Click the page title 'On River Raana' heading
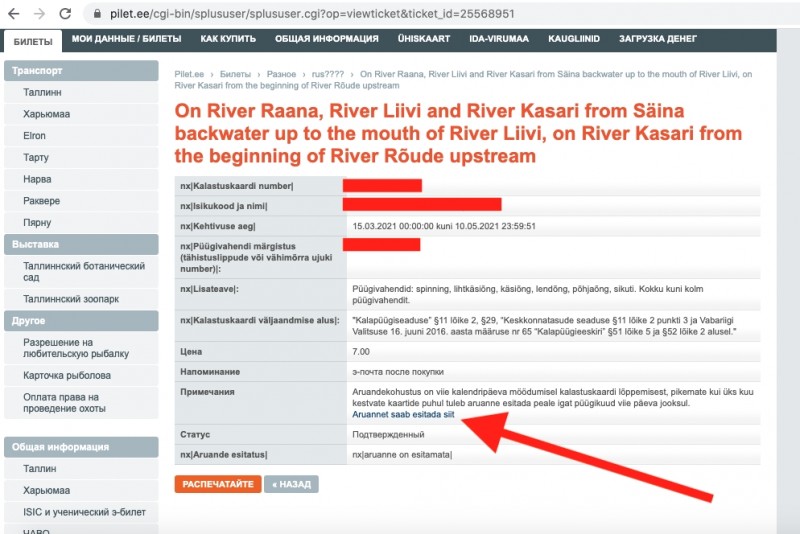 point(458,134)
